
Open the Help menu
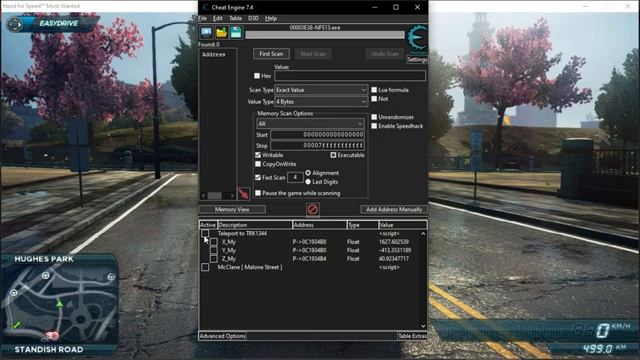tap(271, 18)
